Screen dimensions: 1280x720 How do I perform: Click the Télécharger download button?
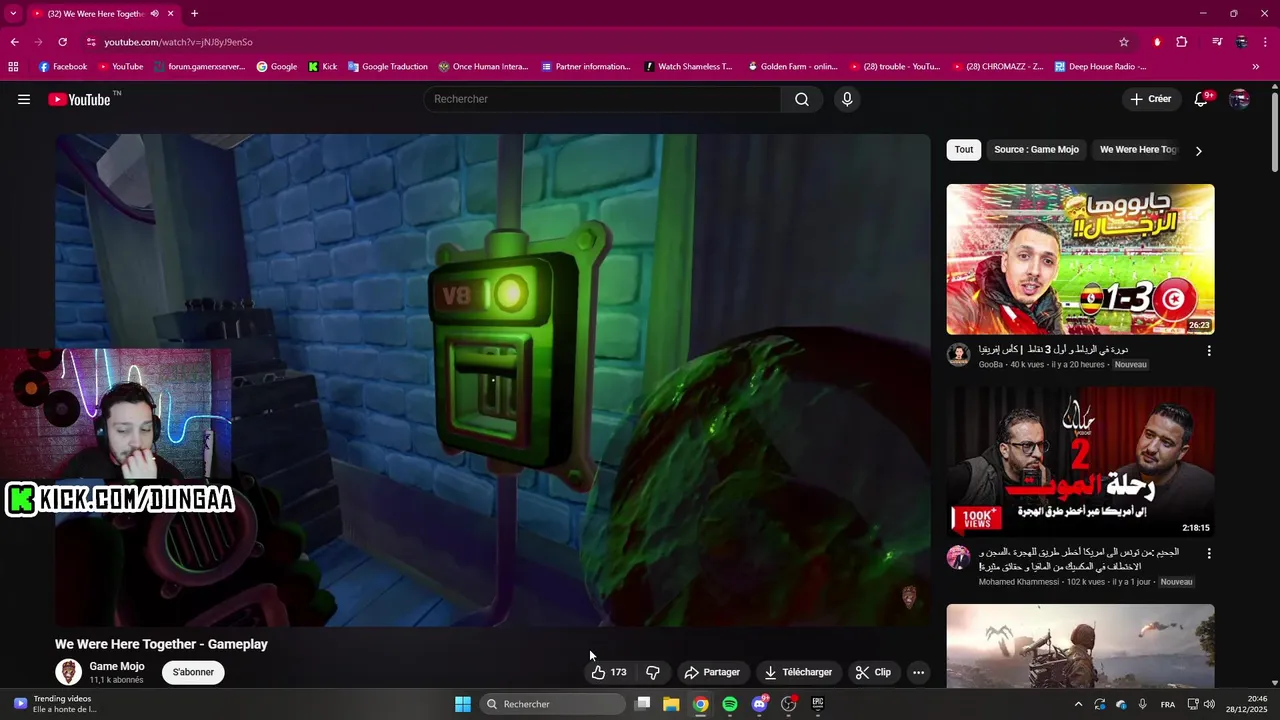pos(798,672)
